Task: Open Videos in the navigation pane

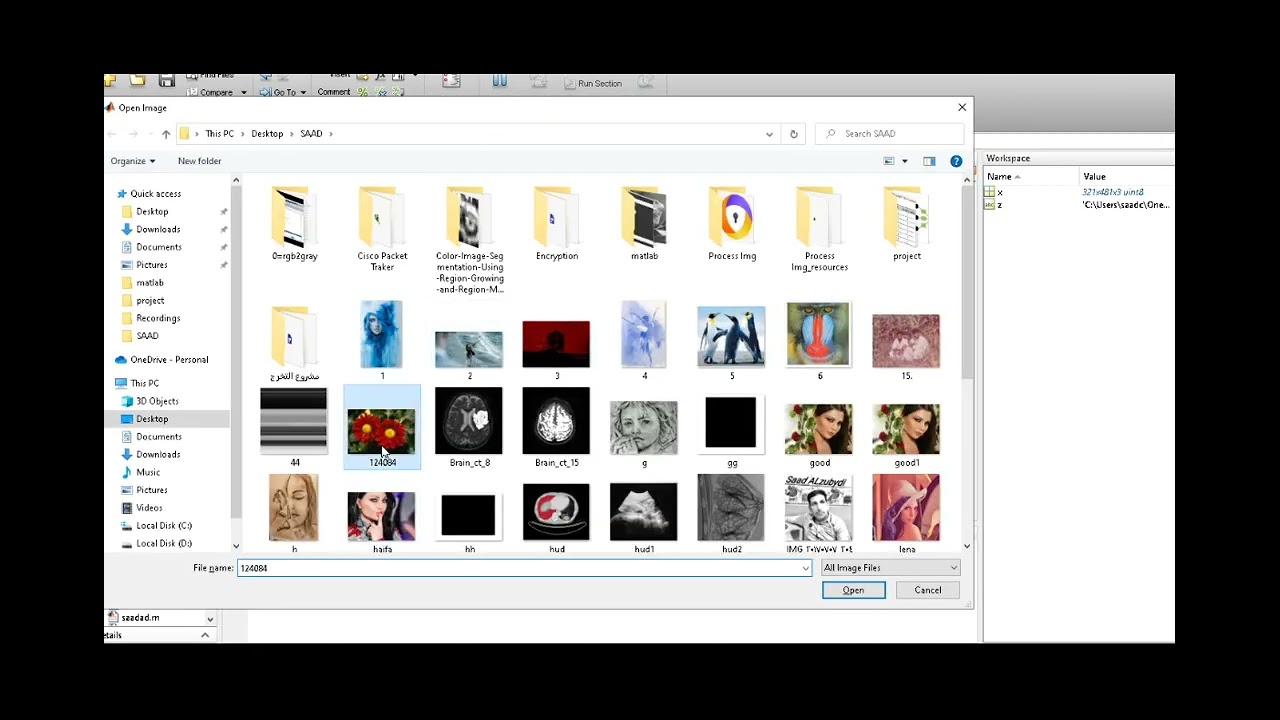Action: point(149,508)
